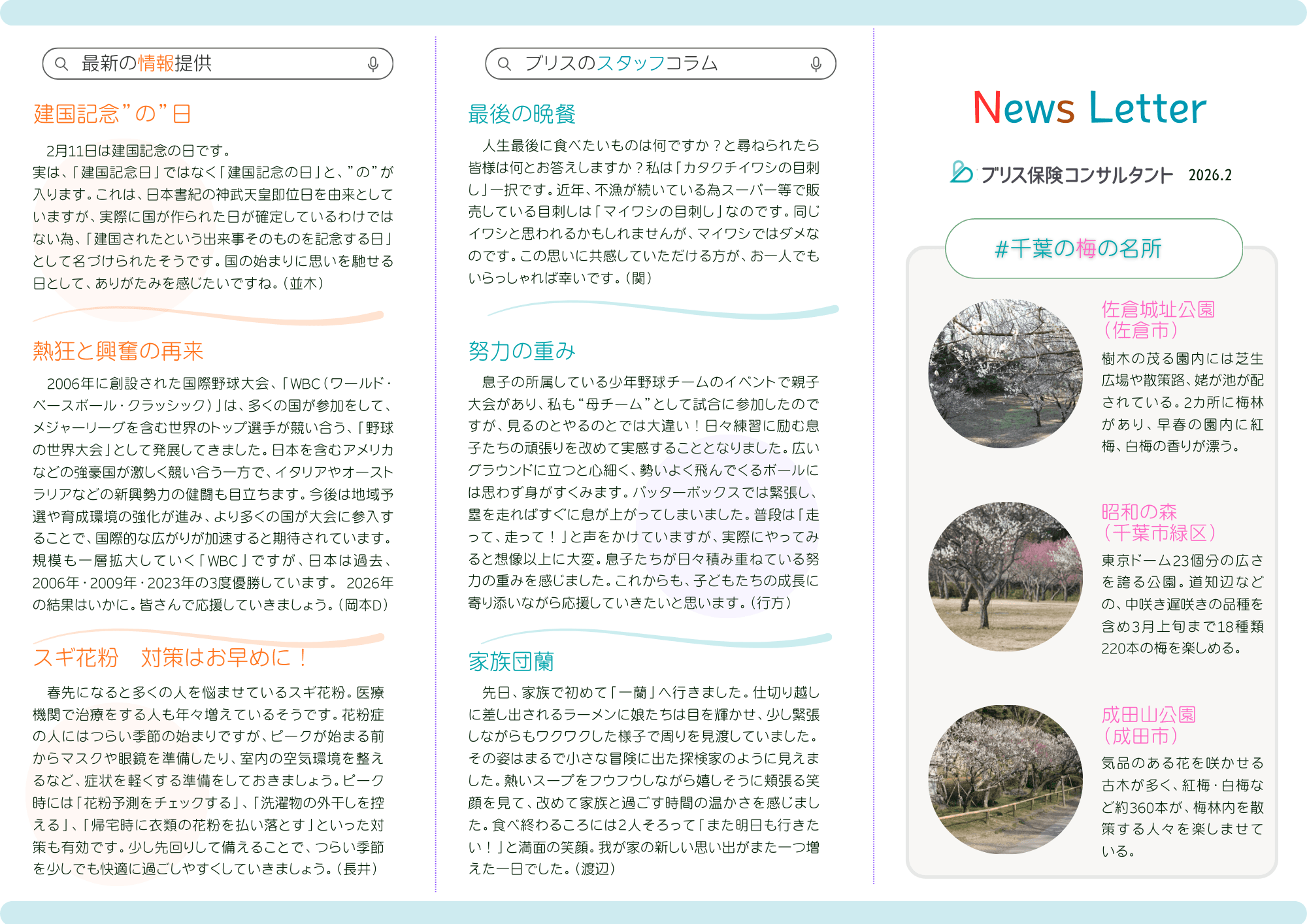This screenshot has height=924, width=1307.
Task: Open the 昭和の森 plum trees photo
Action: [x=1005, y=576]
